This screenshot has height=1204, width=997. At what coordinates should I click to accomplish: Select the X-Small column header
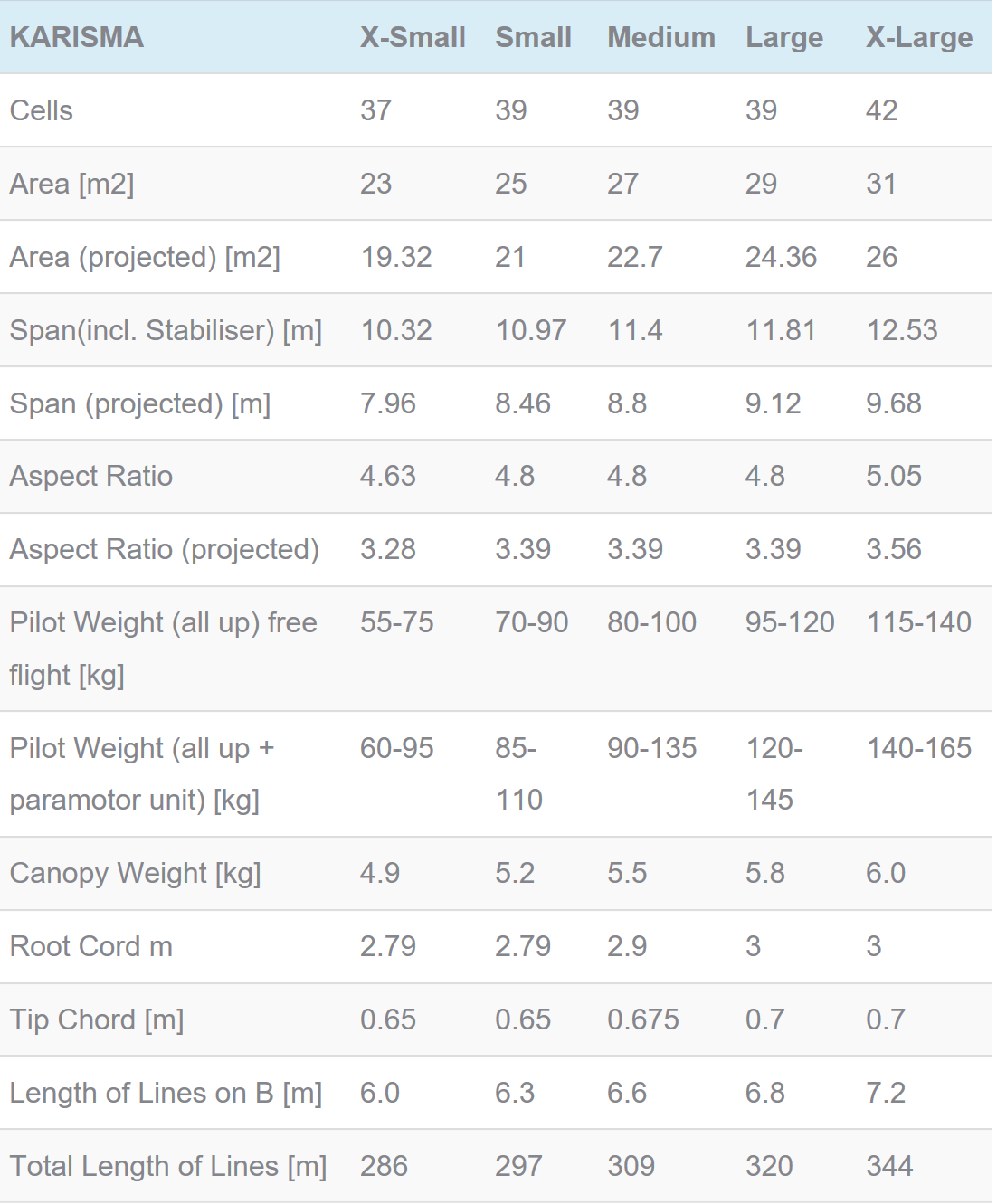[x=413, y=37]
